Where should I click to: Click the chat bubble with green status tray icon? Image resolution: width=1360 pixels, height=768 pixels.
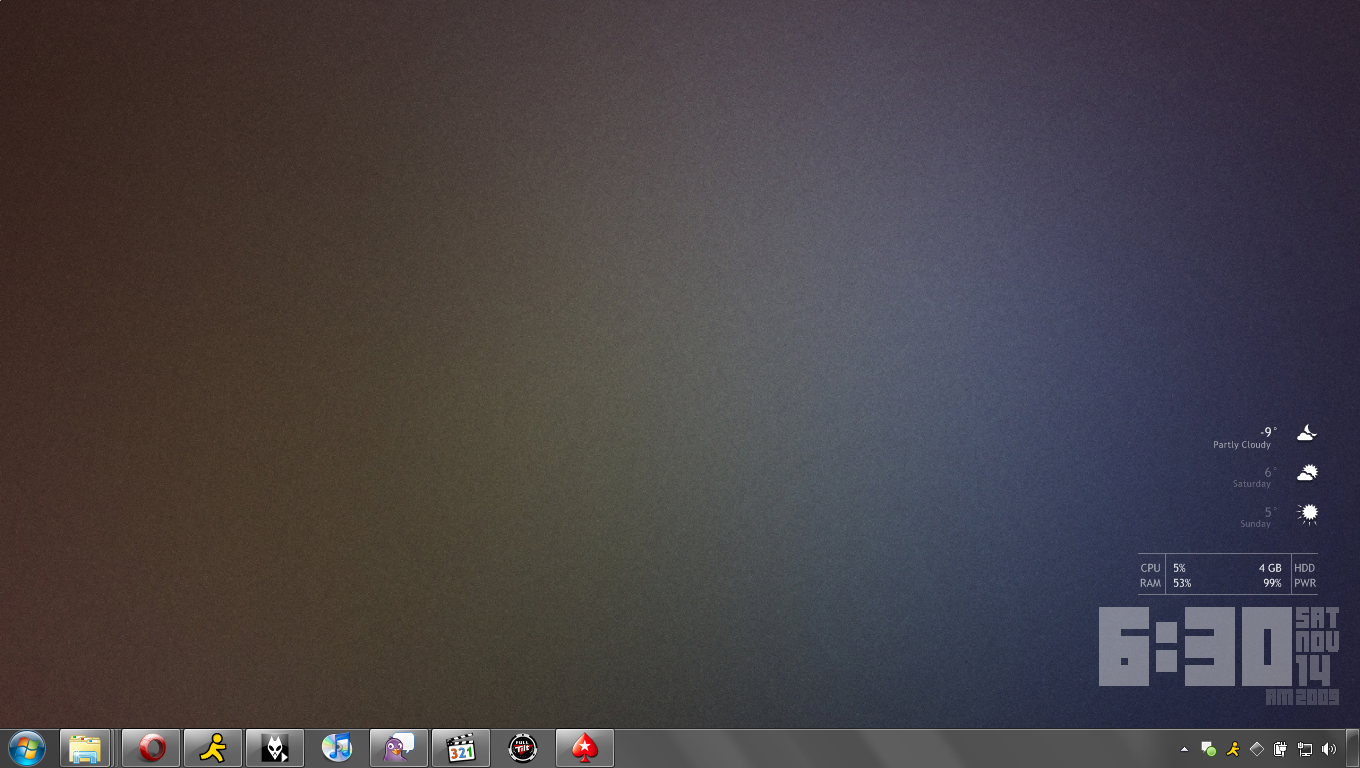(1209, 749)
